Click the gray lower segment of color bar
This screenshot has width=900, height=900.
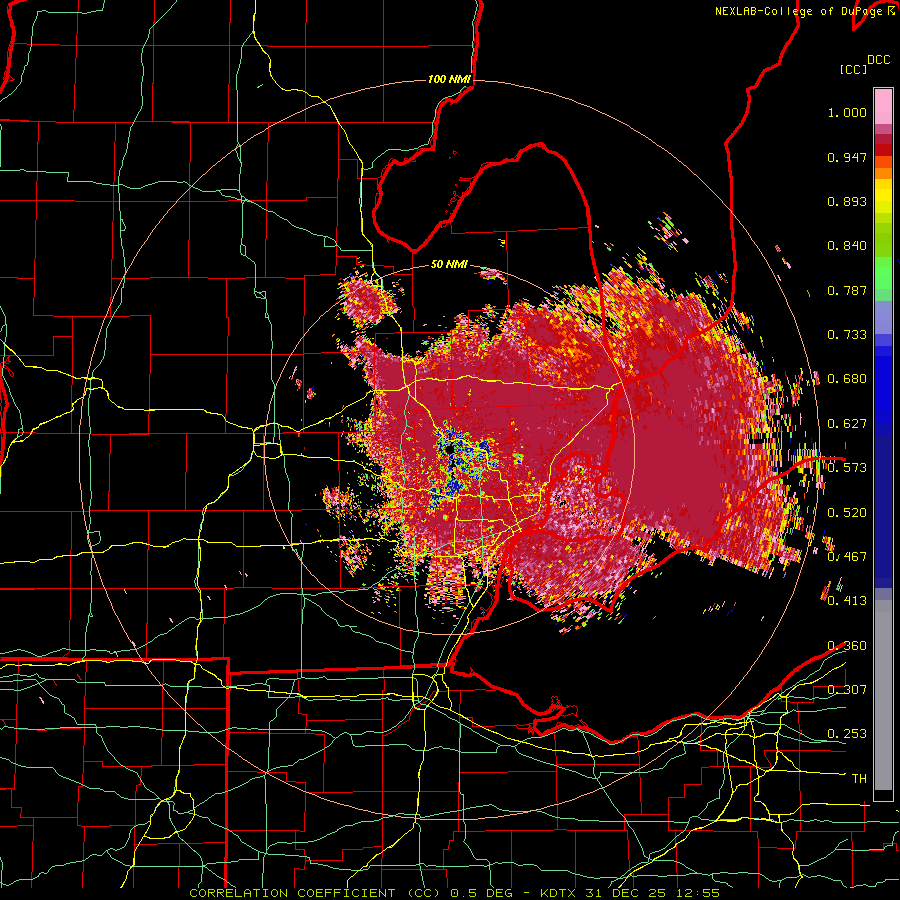pyautogui.click(x=883, y=695)
